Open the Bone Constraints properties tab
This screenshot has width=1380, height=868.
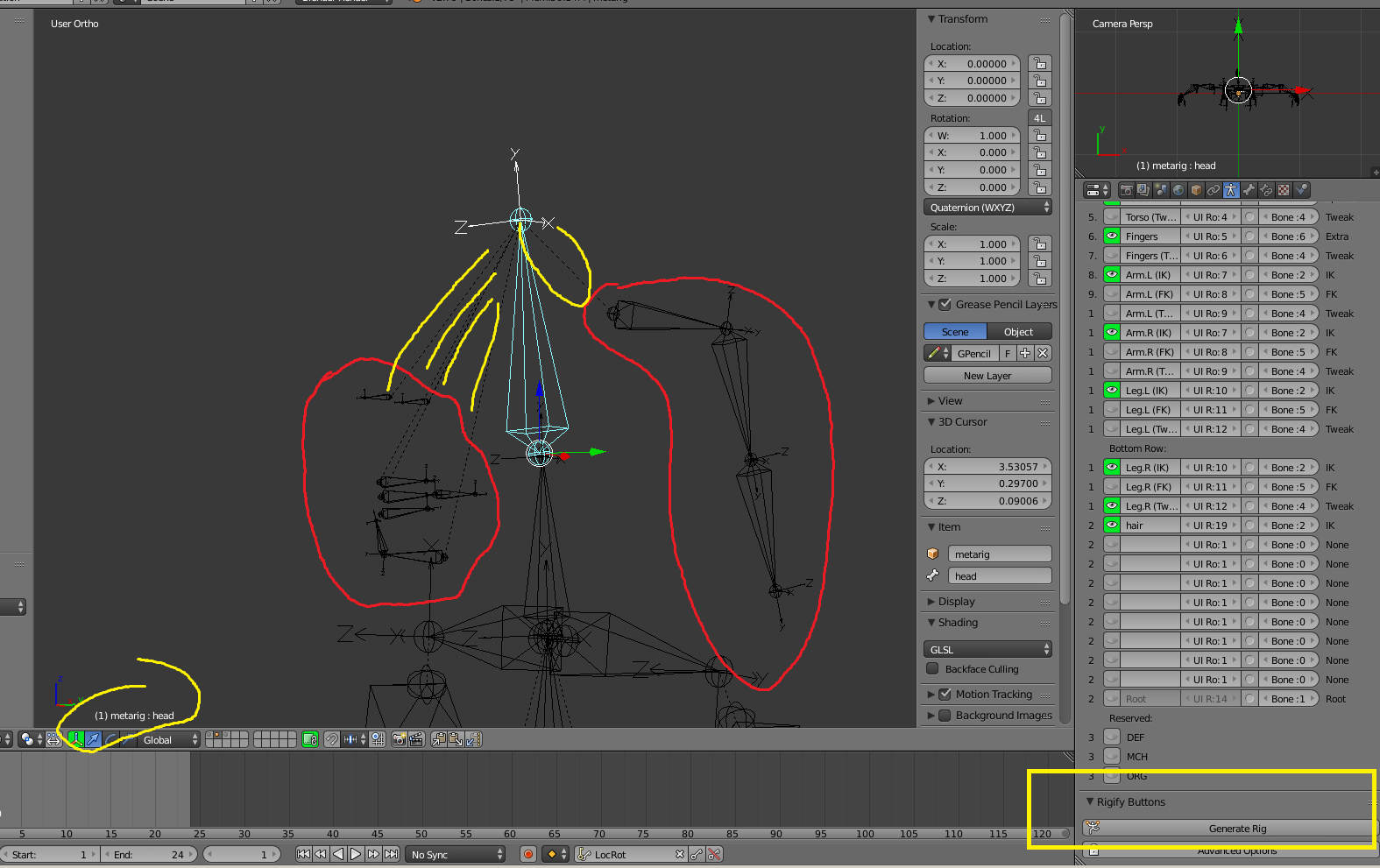(x=1266, y=190)
